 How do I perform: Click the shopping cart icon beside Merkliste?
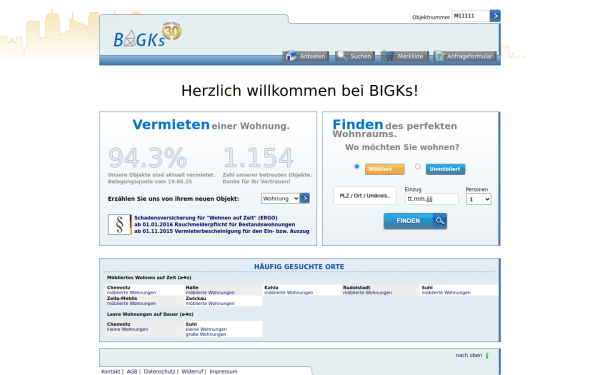[389, 56]
